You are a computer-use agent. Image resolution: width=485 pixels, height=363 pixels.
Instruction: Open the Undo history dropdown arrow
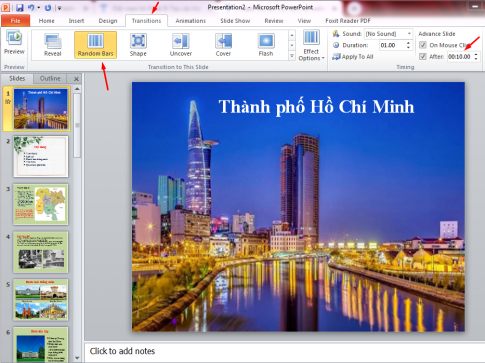[39, 7]
